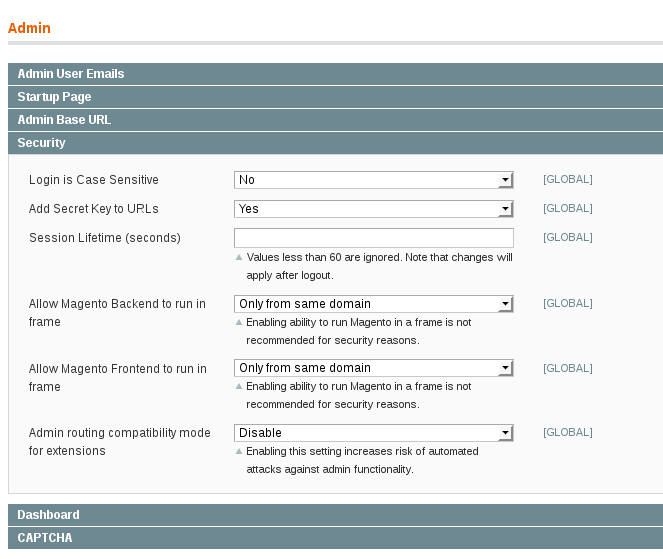Expand the CAPTCHA section

coord(335,538)
